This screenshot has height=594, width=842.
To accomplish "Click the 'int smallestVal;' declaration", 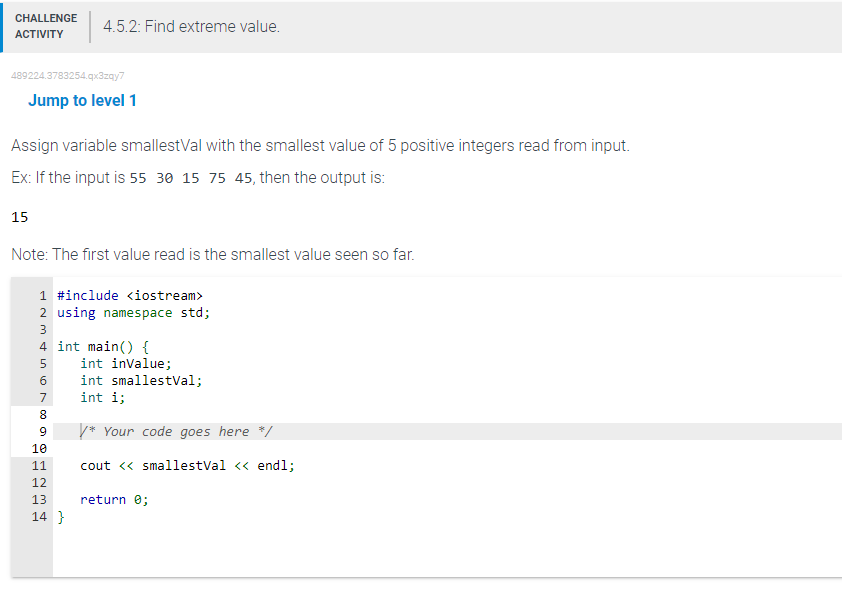I will click(x=141, y=381).
